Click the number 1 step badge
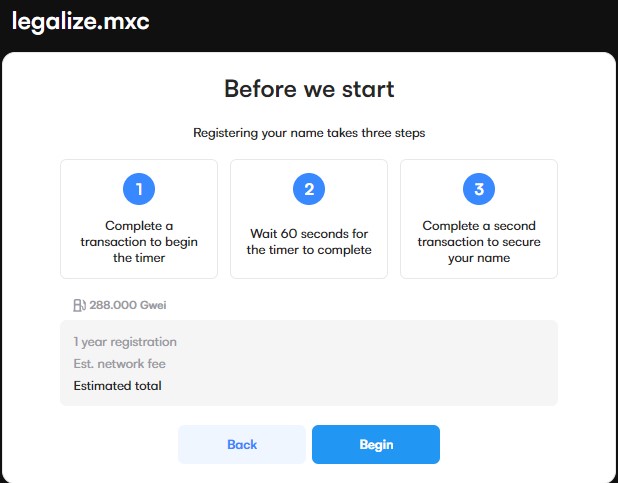Viewport: 618px width, 483px height. point(139,189)
